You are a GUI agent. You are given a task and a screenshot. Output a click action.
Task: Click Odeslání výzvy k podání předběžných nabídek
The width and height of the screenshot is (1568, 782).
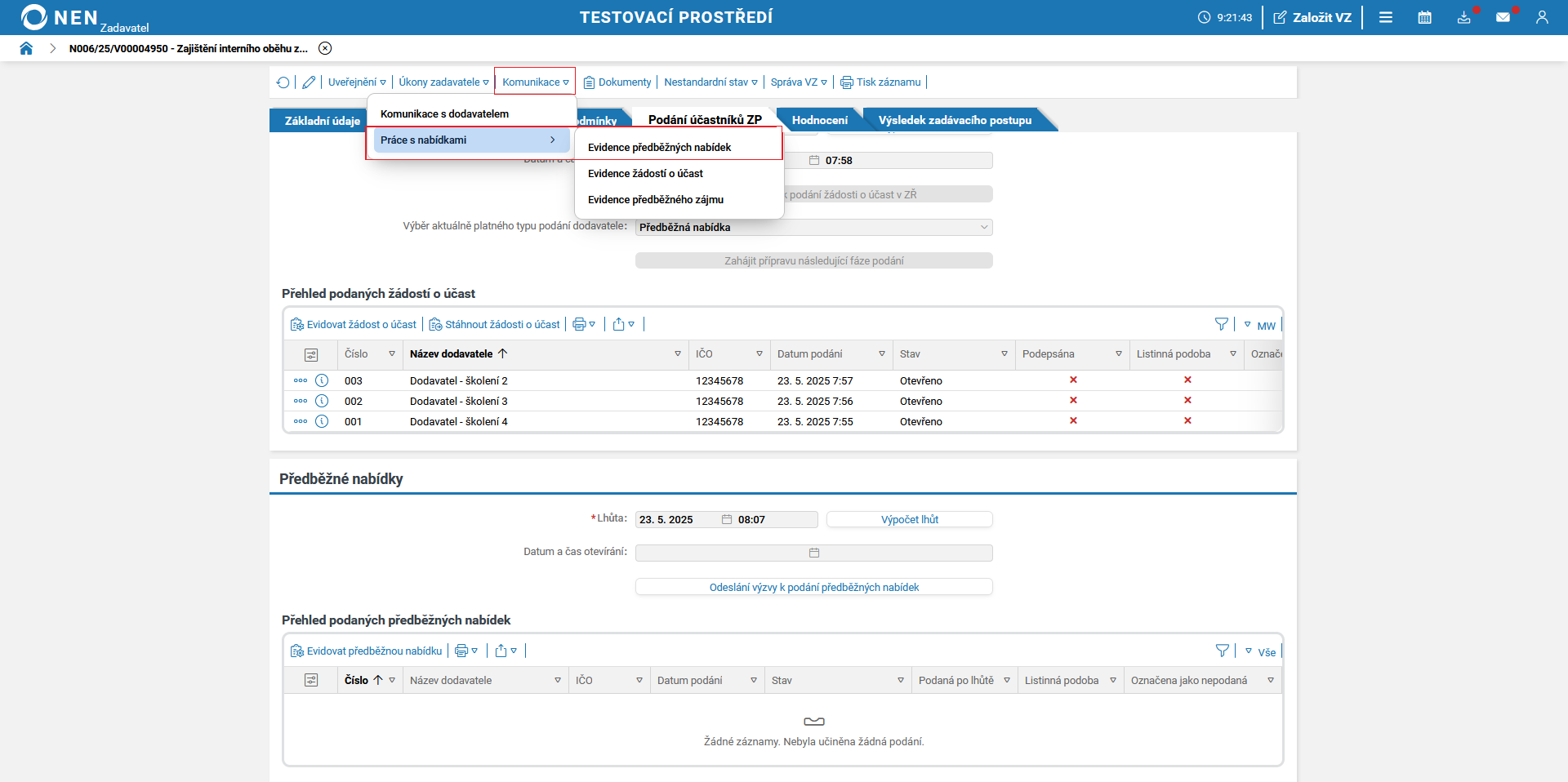(813, 587)
